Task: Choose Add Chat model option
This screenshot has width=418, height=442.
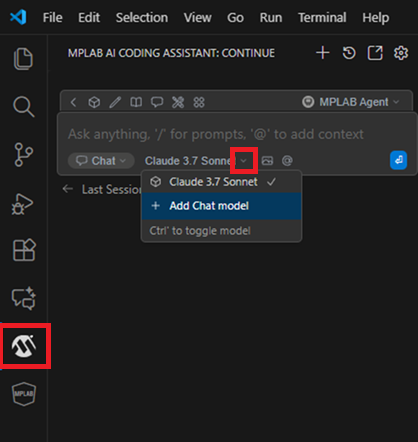Action: tap(222, 206)
